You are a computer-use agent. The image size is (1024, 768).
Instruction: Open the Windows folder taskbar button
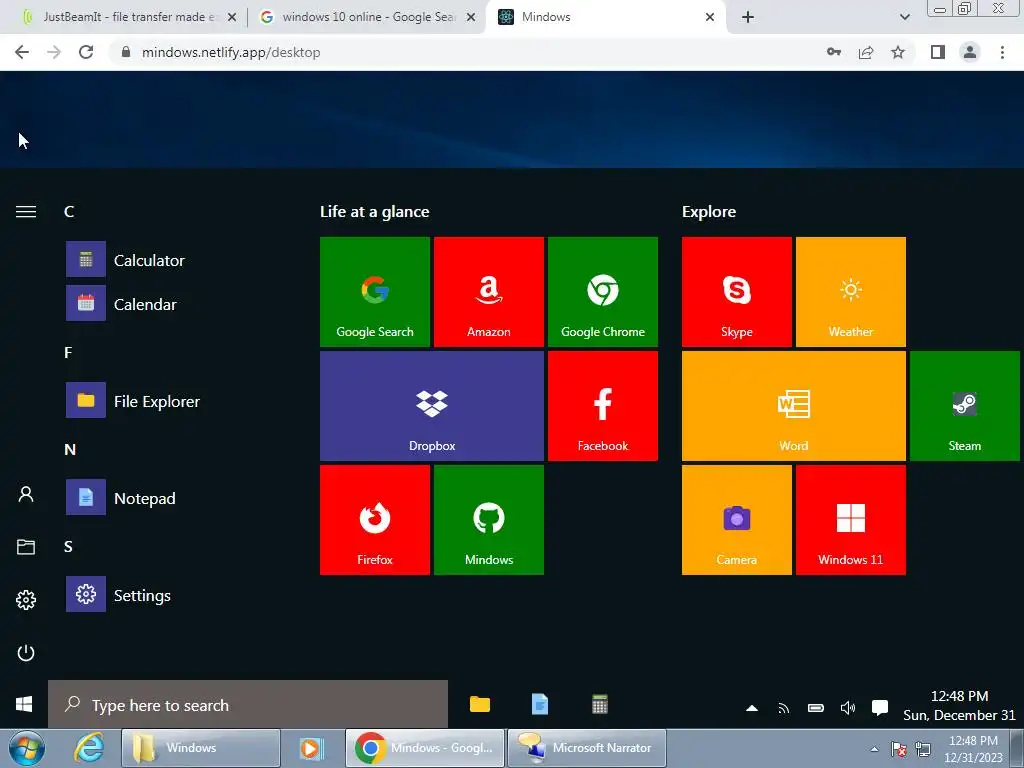(x=200, y=748)
